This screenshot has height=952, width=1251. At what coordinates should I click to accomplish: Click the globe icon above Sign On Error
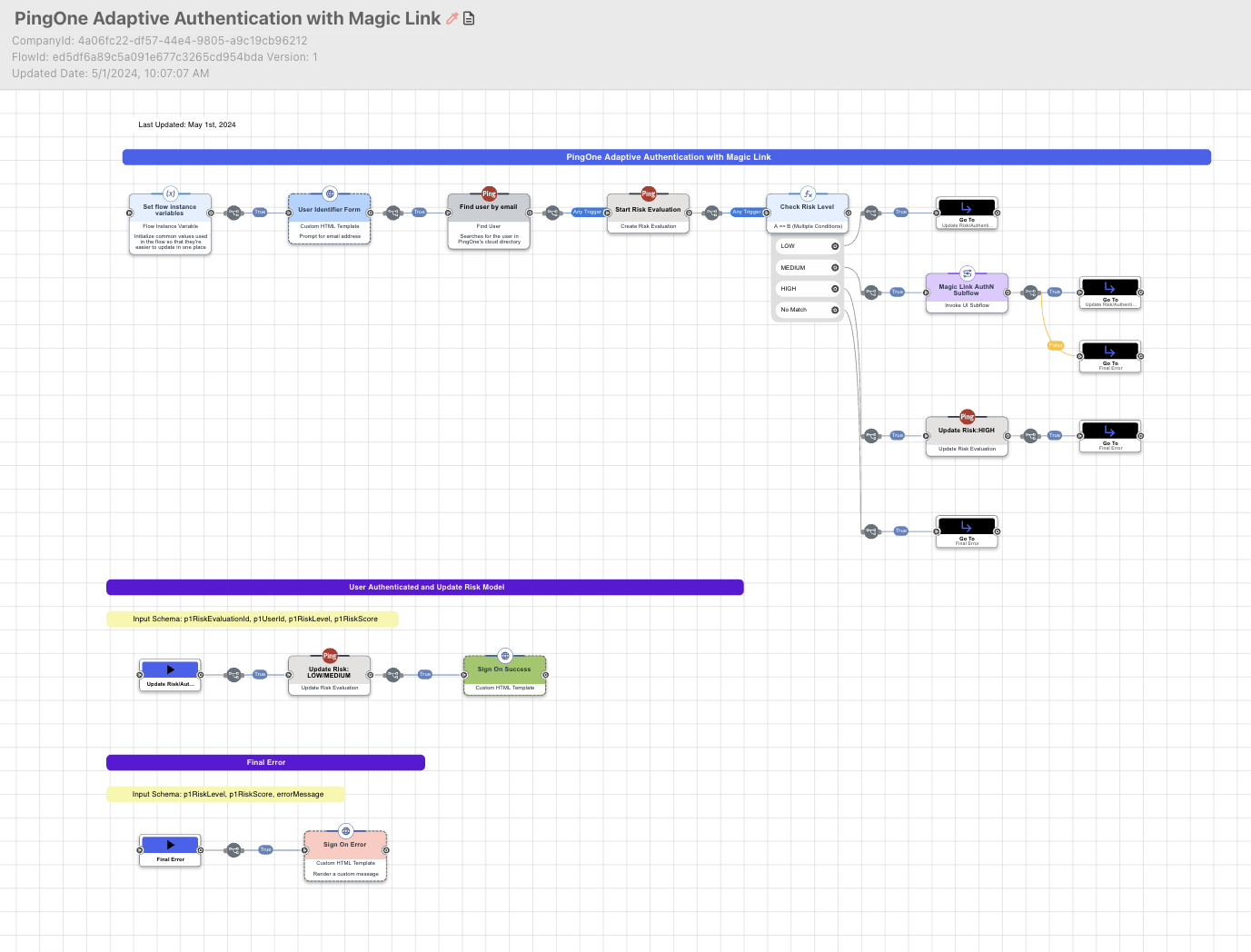pyautogui.click(x=345, y=831)
